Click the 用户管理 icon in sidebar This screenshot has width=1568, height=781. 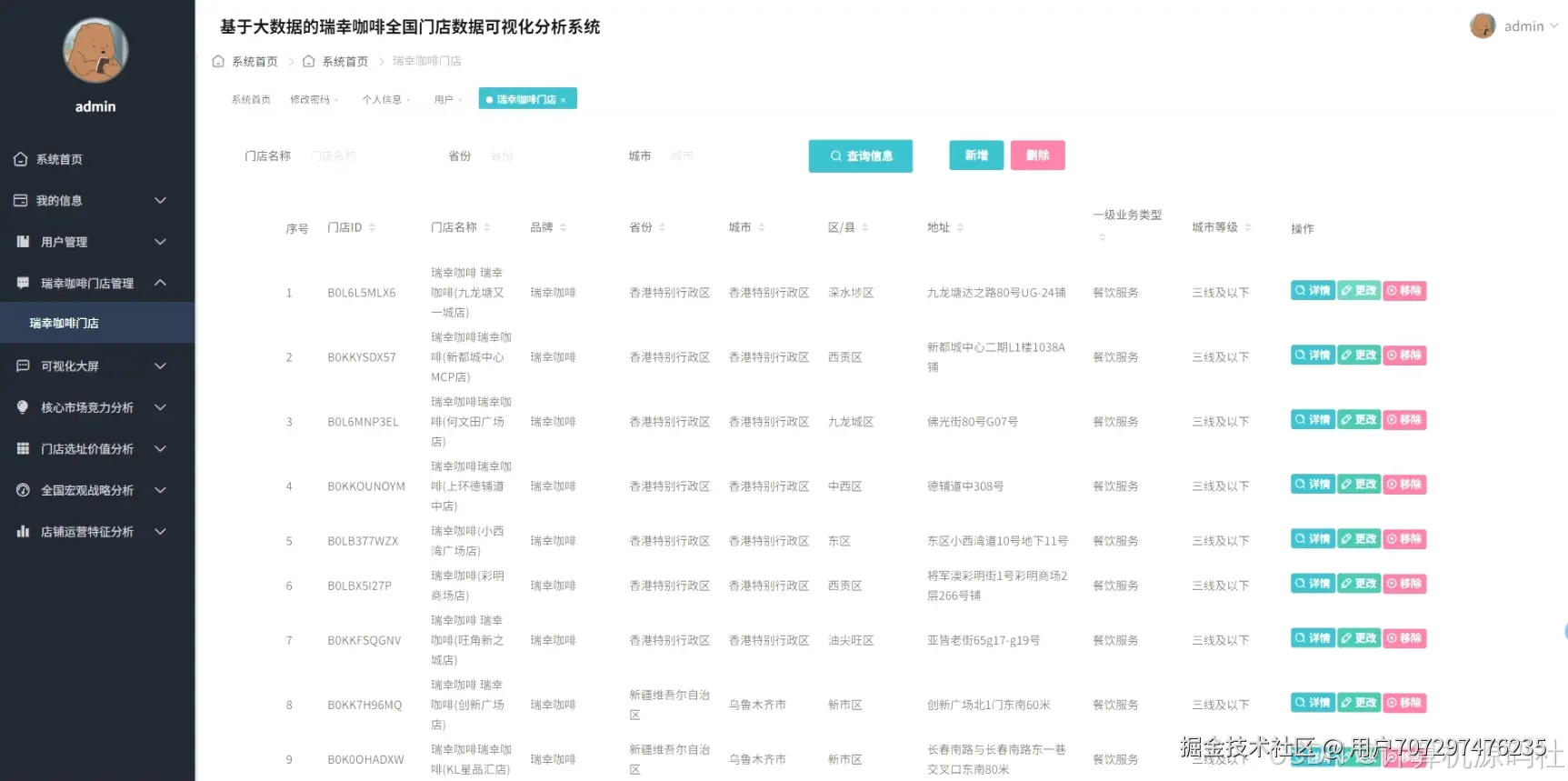[x=23, y=242]
